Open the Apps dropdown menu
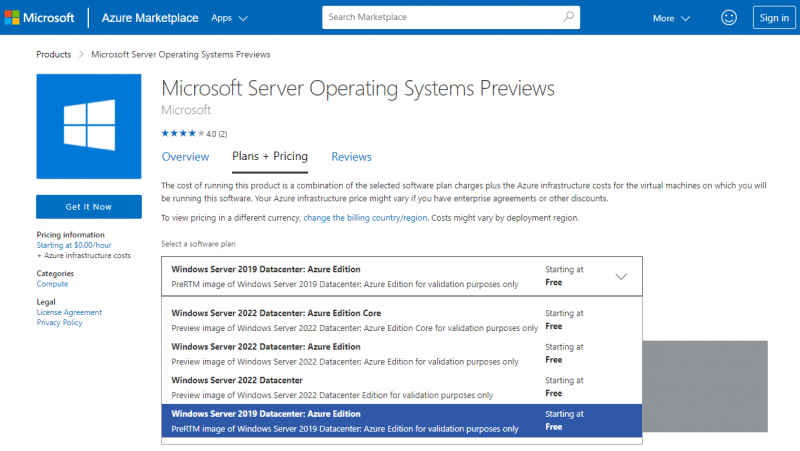The height and width of the screenshot is (451, 800). click(229, 18)
